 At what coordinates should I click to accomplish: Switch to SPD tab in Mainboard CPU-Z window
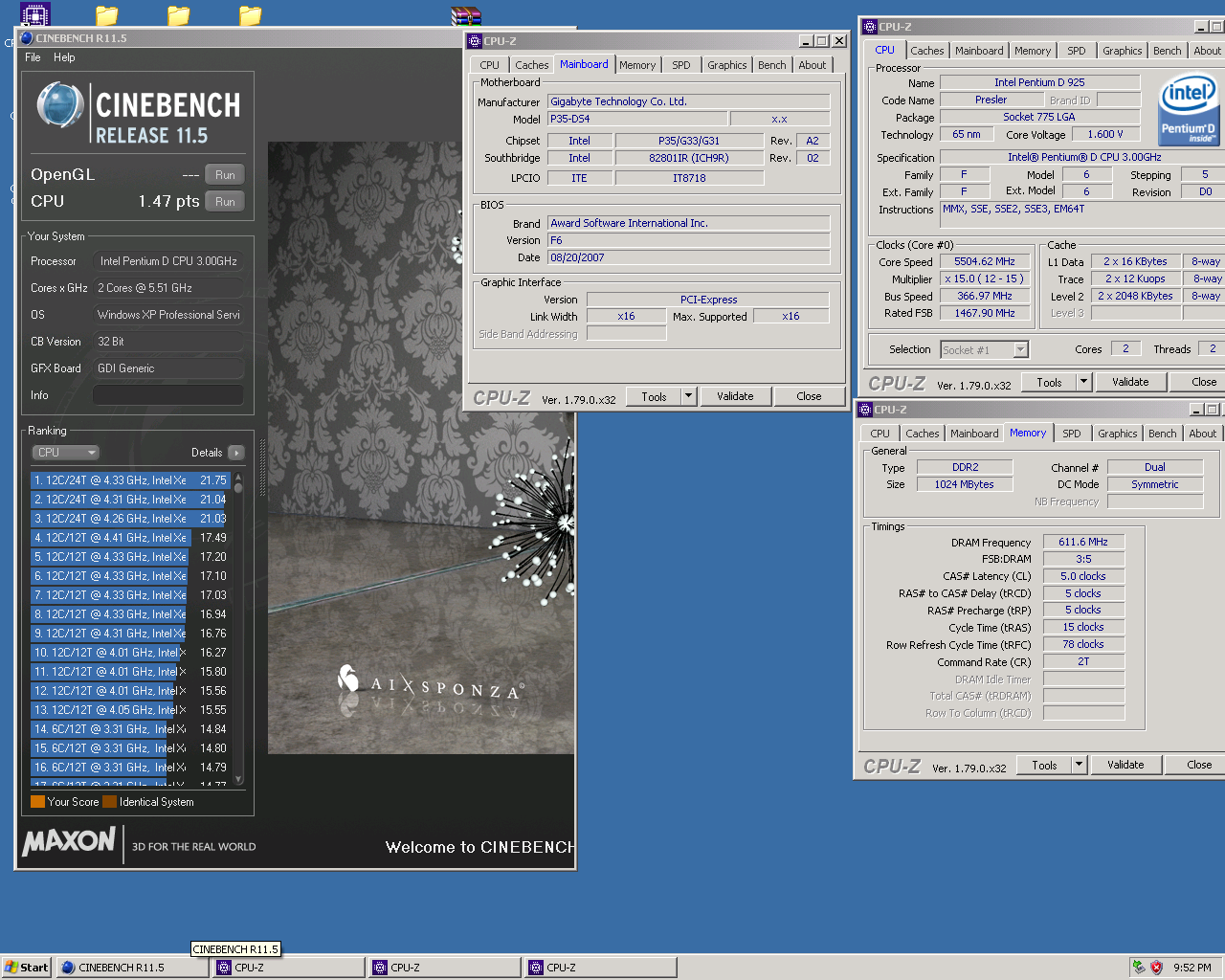coord(681,65)
